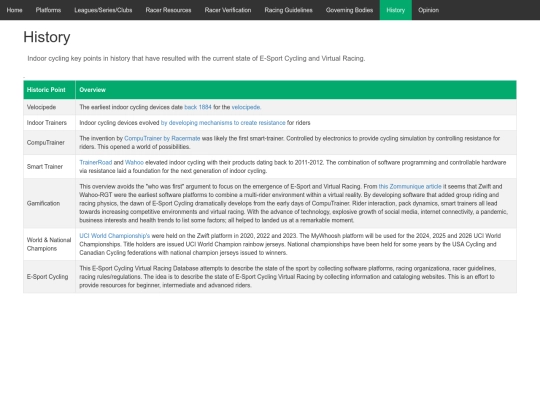Select the 'CompuTrainer' row label
Image resolution: width=540 pixels, height=405 pixels.
coord(46,143)
